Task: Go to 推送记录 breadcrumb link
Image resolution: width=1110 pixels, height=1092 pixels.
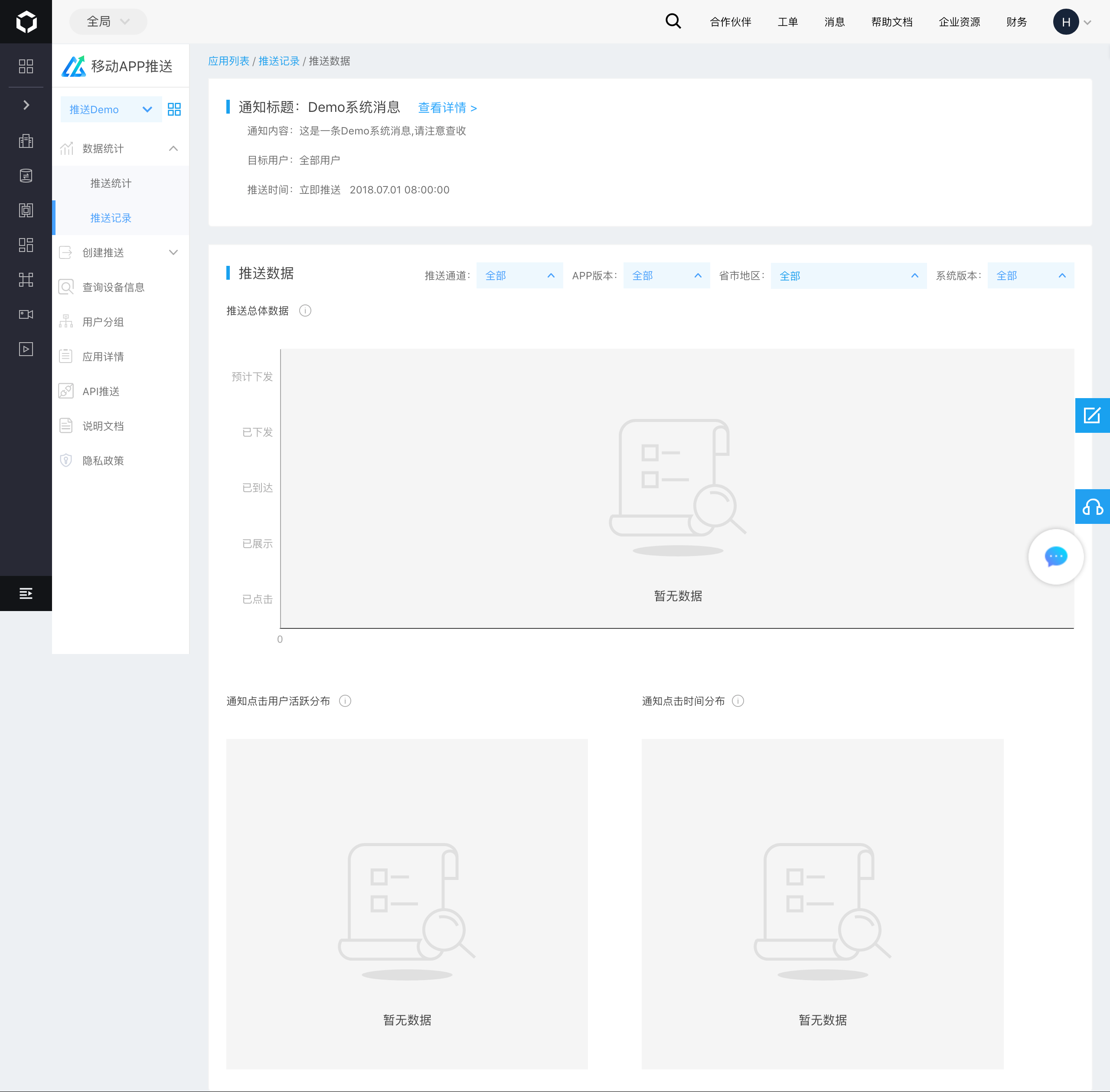Action: click(x=279, y=61)
